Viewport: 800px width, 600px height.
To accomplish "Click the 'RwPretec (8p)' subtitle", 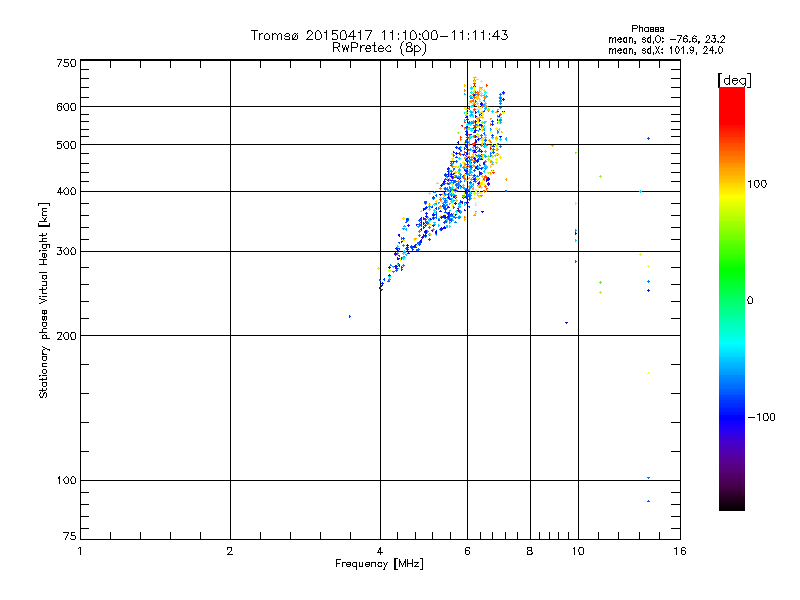I will click(x=379, y=48).
